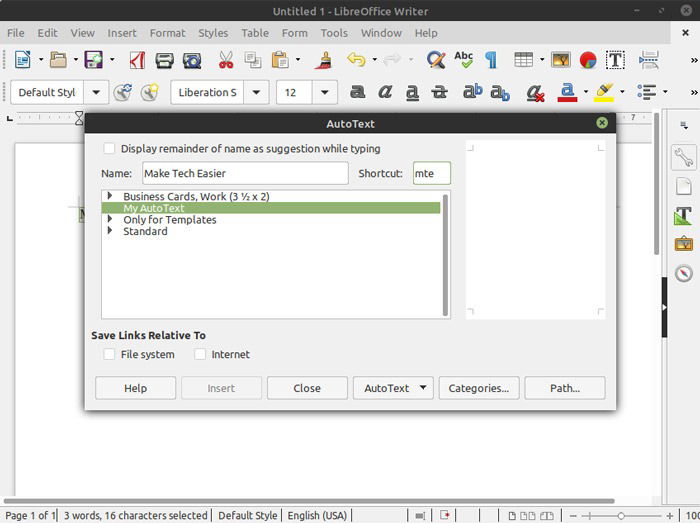The width and height of the screenshot is (700, 523).
Task: Click the New Document icon
Action: pos(22,59)
